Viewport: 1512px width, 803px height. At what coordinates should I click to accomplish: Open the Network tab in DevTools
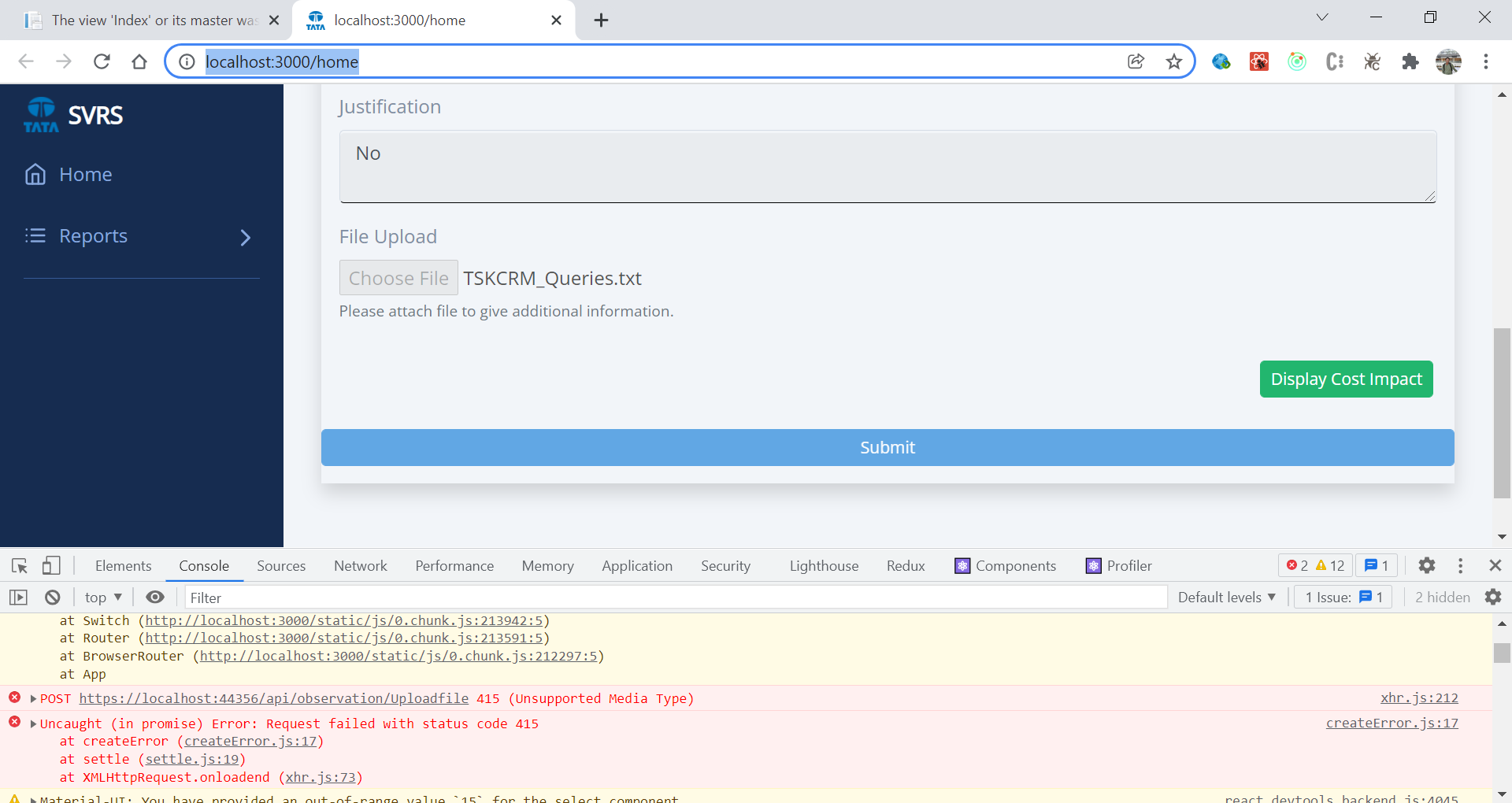tap(361, 566)
